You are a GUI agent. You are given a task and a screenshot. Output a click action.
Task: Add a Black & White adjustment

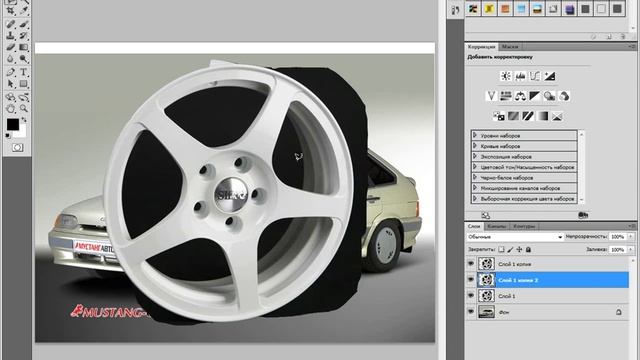[x=535, y=96]
